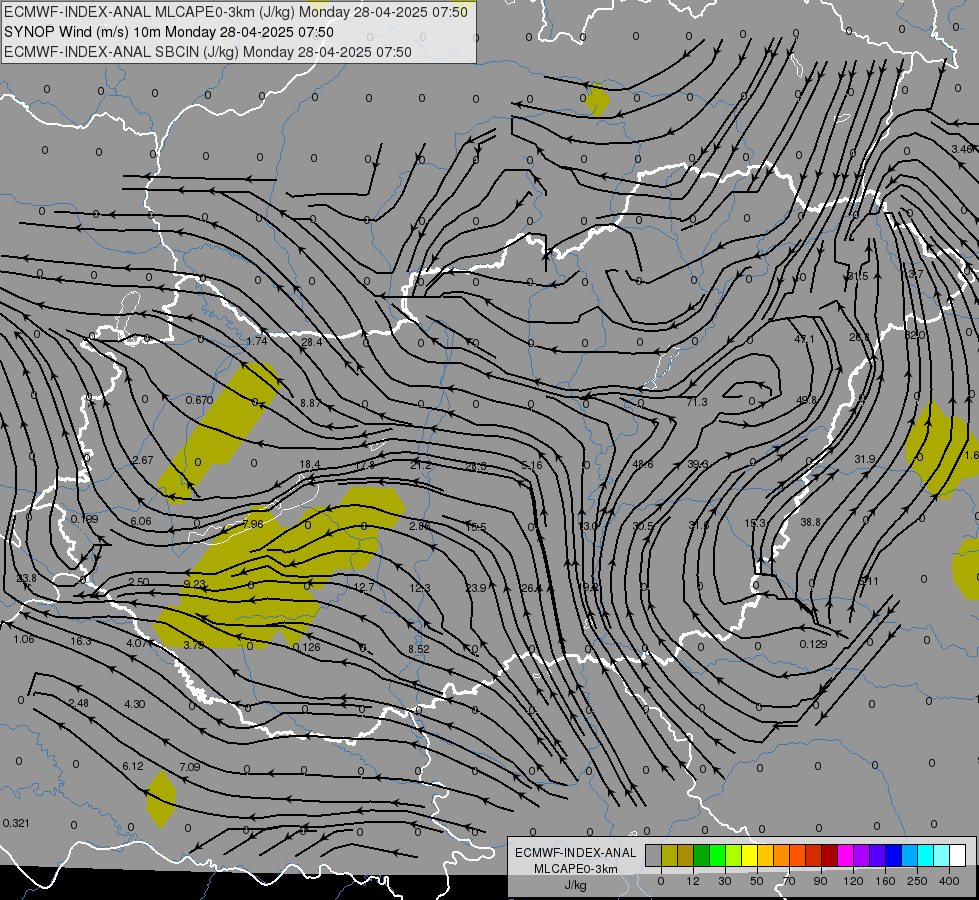The height and width of the screenshot is (900, 979).
Task: Click the 0.126 map value
Action: 306,646
